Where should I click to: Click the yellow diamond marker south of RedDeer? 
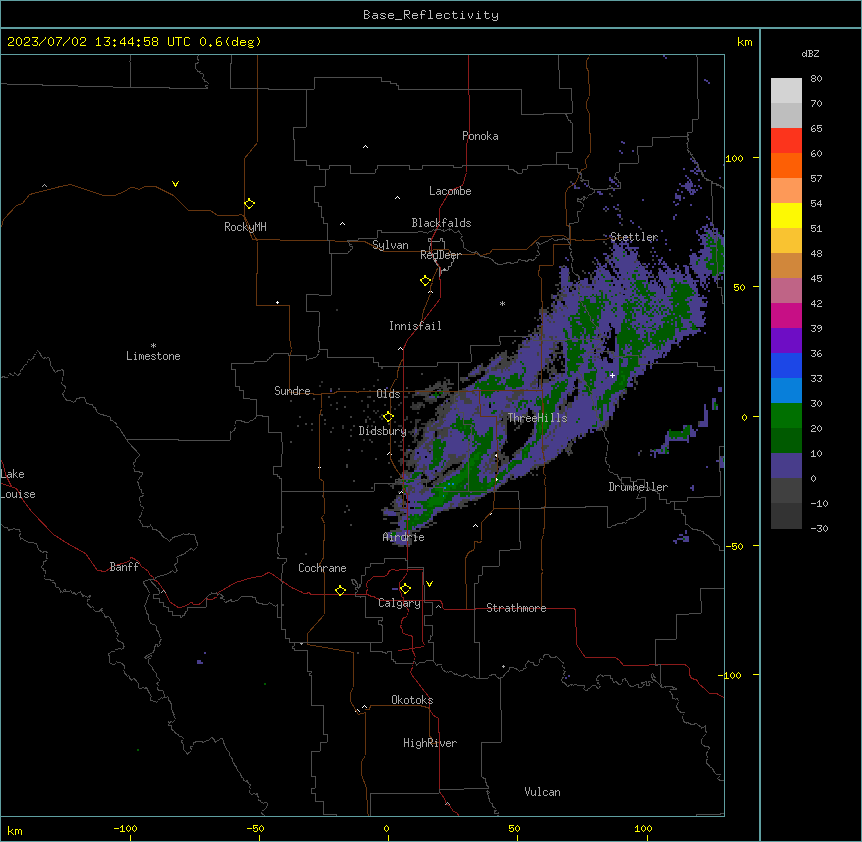point(425,281)
